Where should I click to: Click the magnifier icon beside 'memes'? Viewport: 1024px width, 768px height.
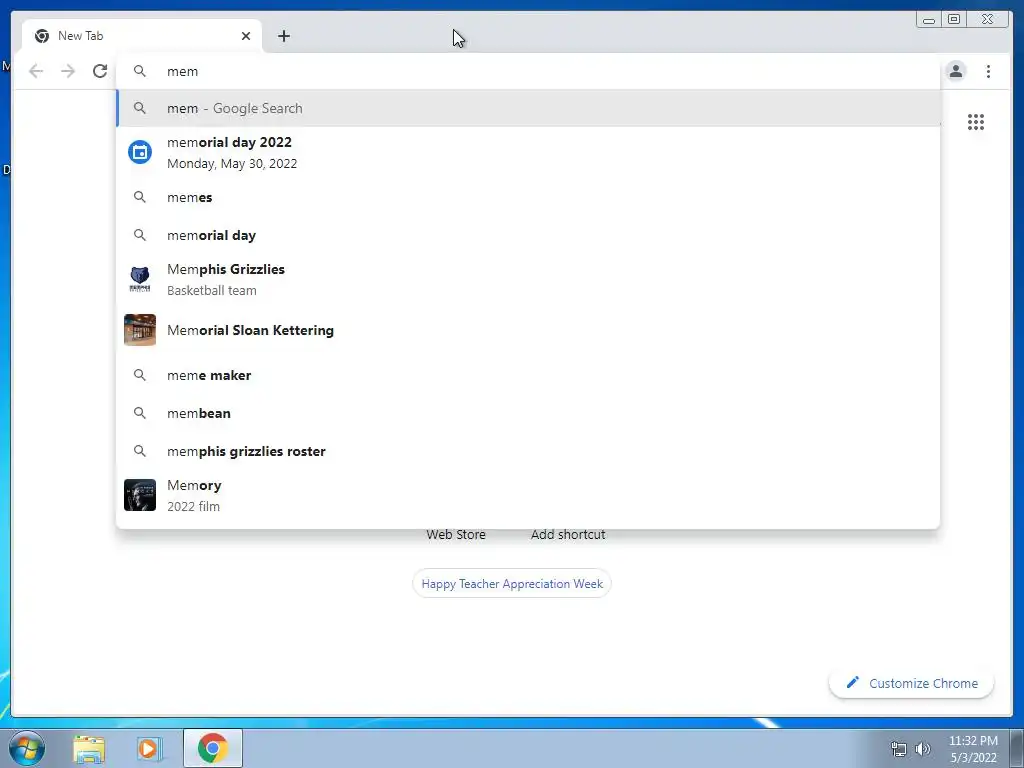140,197
